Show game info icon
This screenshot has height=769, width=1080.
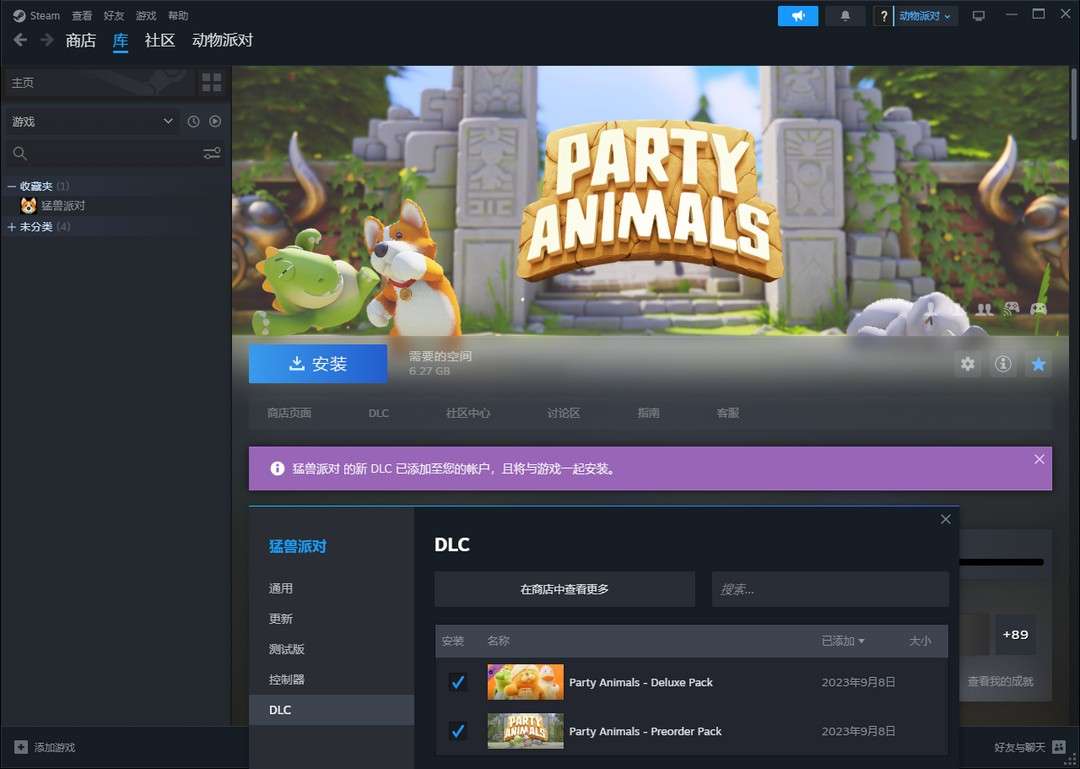[1003, 363]
